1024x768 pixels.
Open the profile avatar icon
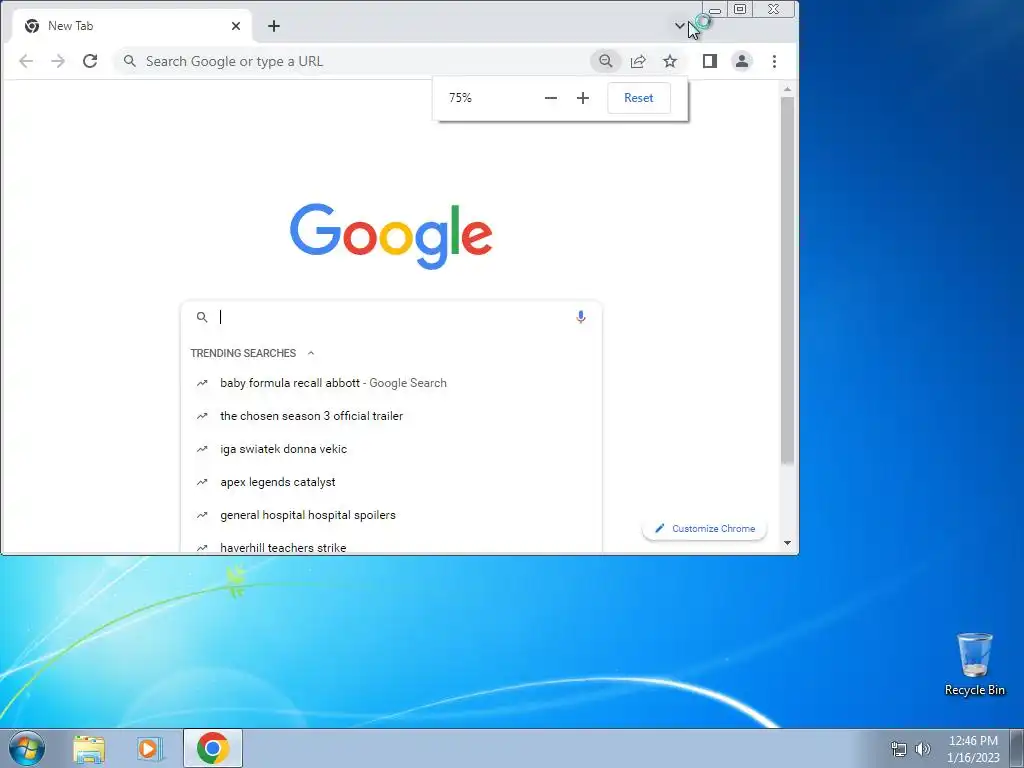click(x=742, y=61)
